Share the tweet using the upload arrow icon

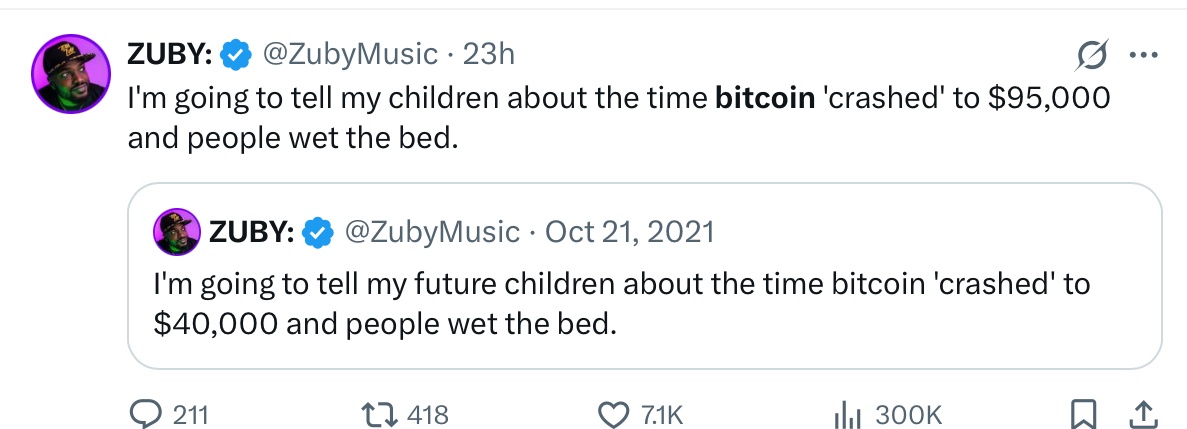pyautogui.click(x=1142, y=414)
